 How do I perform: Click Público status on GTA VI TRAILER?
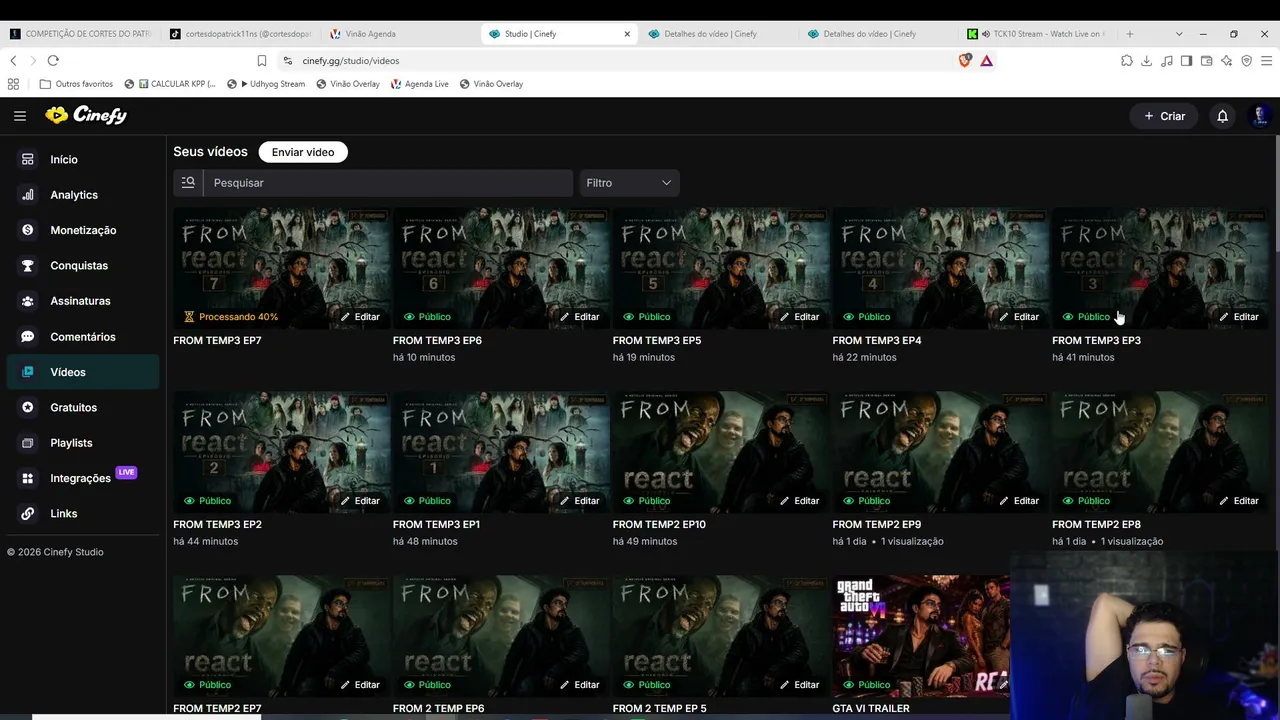[867, 685]
